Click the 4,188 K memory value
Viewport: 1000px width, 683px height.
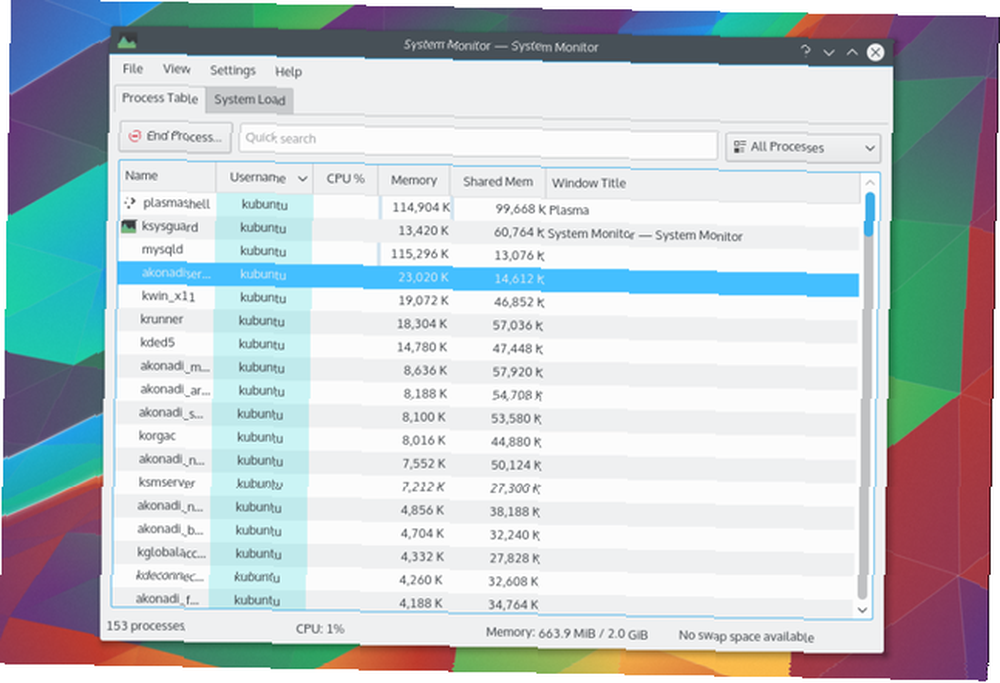420,603
